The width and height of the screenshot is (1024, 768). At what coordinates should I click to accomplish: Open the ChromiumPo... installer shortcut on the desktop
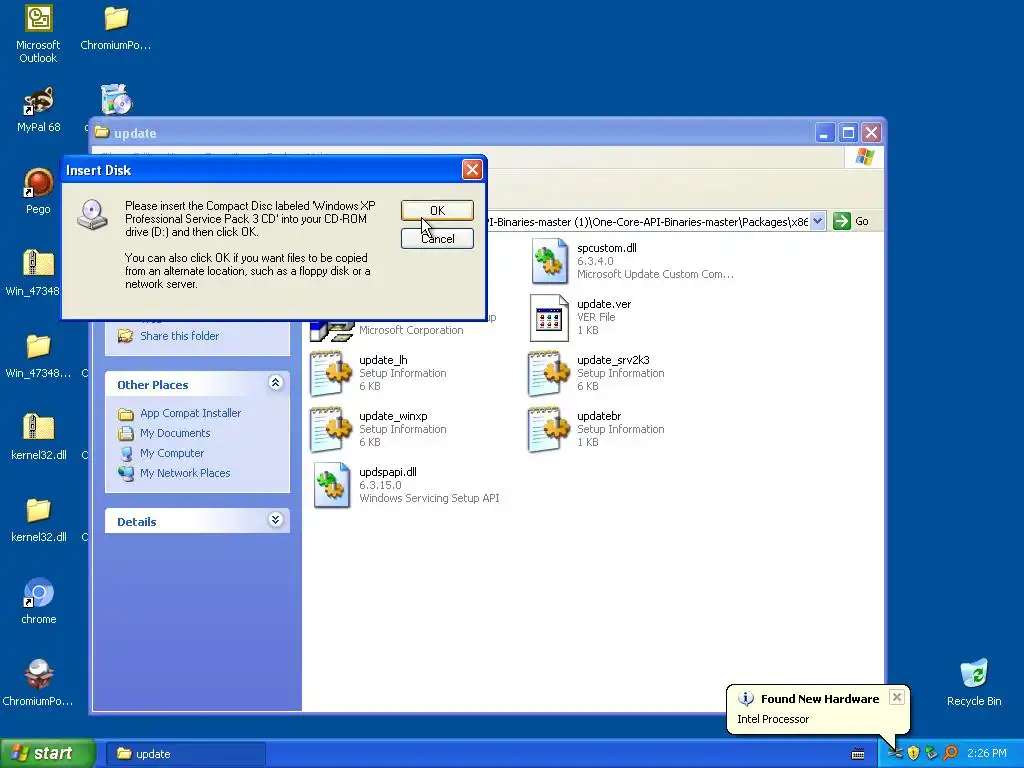point(39,675)
